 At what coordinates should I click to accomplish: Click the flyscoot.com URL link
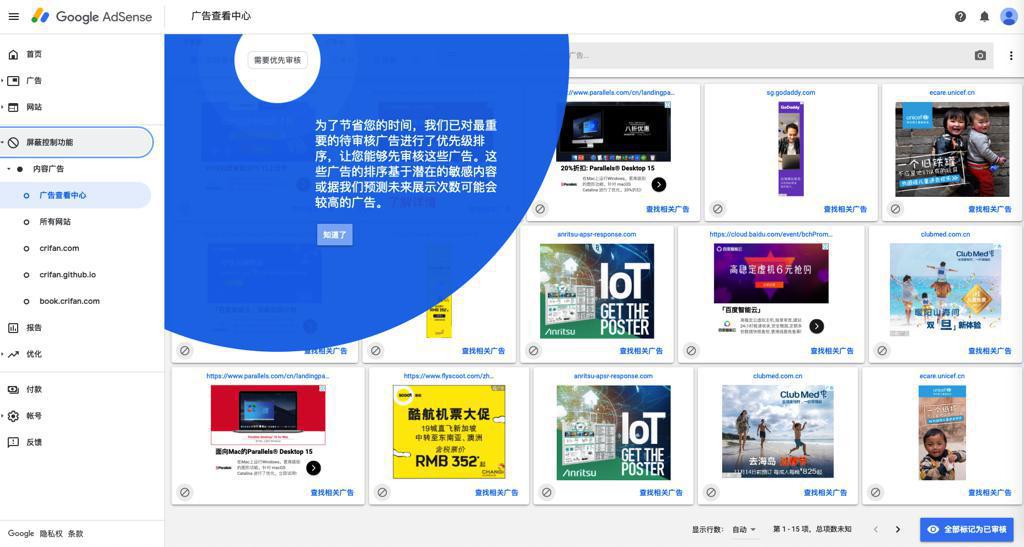point(449,376)
